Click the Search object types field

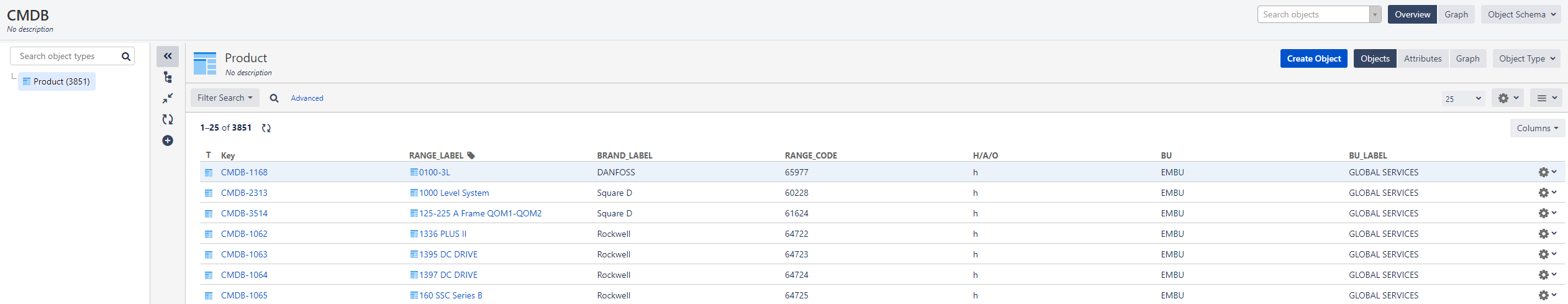67,56
